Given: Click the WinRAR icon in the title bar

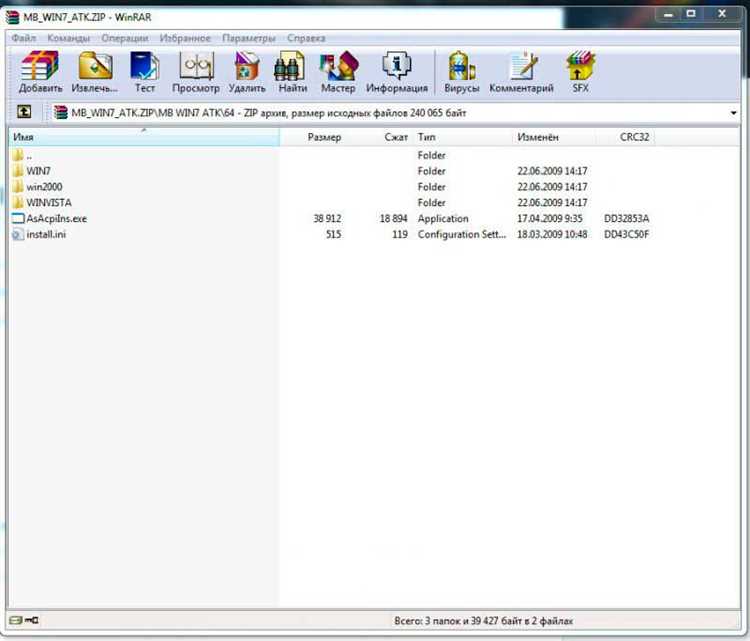Looking at the screenshot, I should (13, 17).
